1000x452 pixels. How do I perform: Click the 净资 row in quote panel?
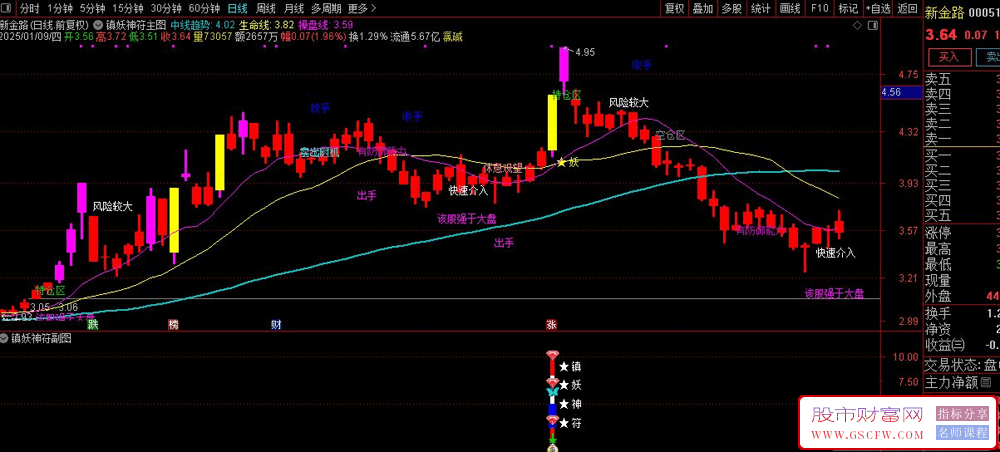coord(962,329)
